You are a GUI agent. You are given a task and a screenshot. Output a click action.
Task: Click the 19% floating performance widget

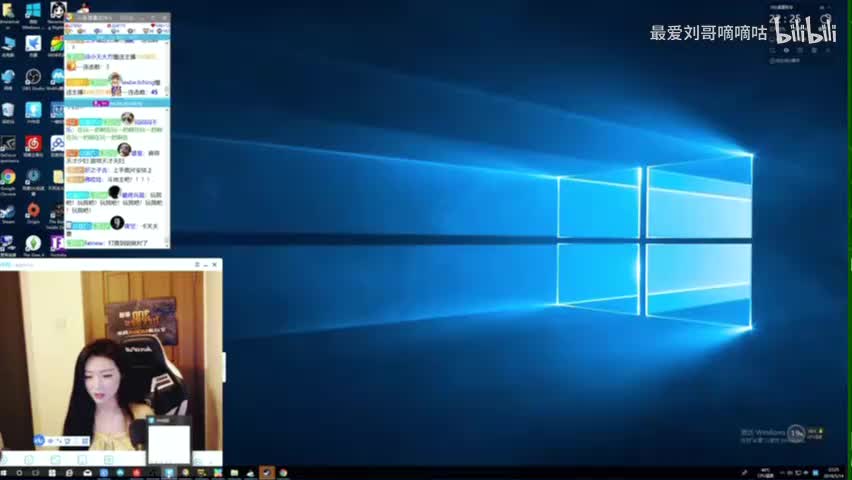(x=796, y=433)
